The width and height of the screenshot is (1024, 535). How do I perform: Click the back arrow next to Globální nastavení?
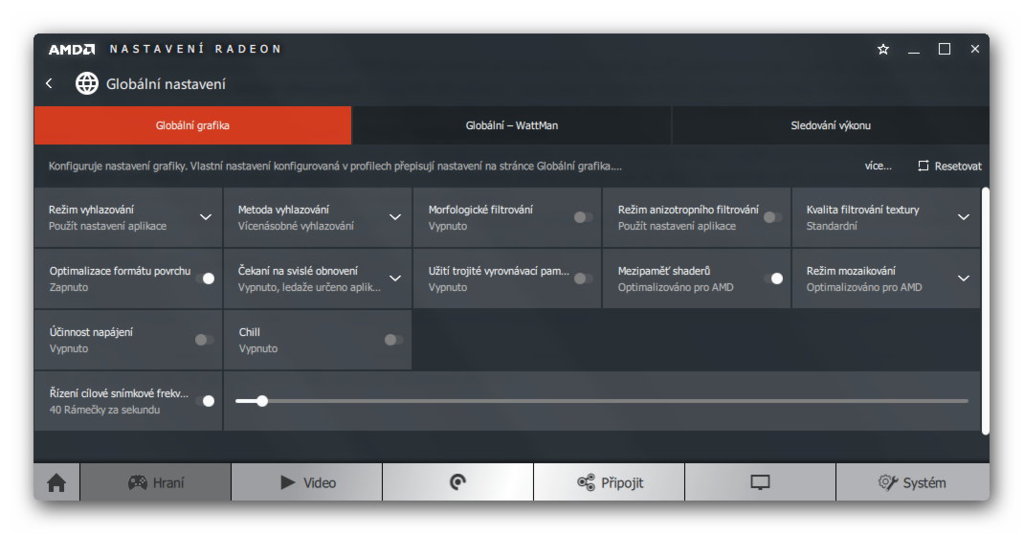[x=49, y=84]
